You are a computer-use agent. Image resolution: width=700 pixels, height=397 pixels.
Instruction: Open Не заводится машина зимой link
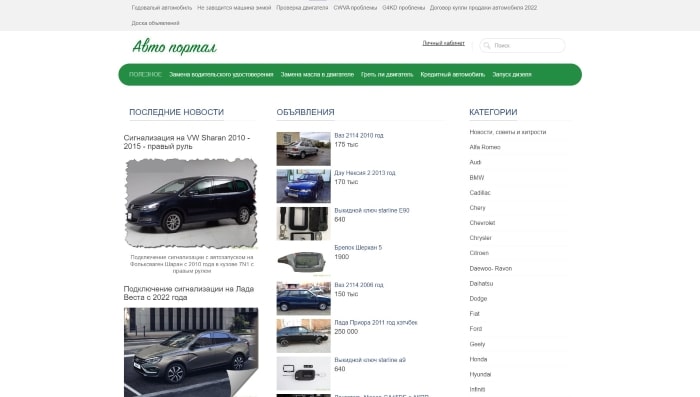pos(234,8)
